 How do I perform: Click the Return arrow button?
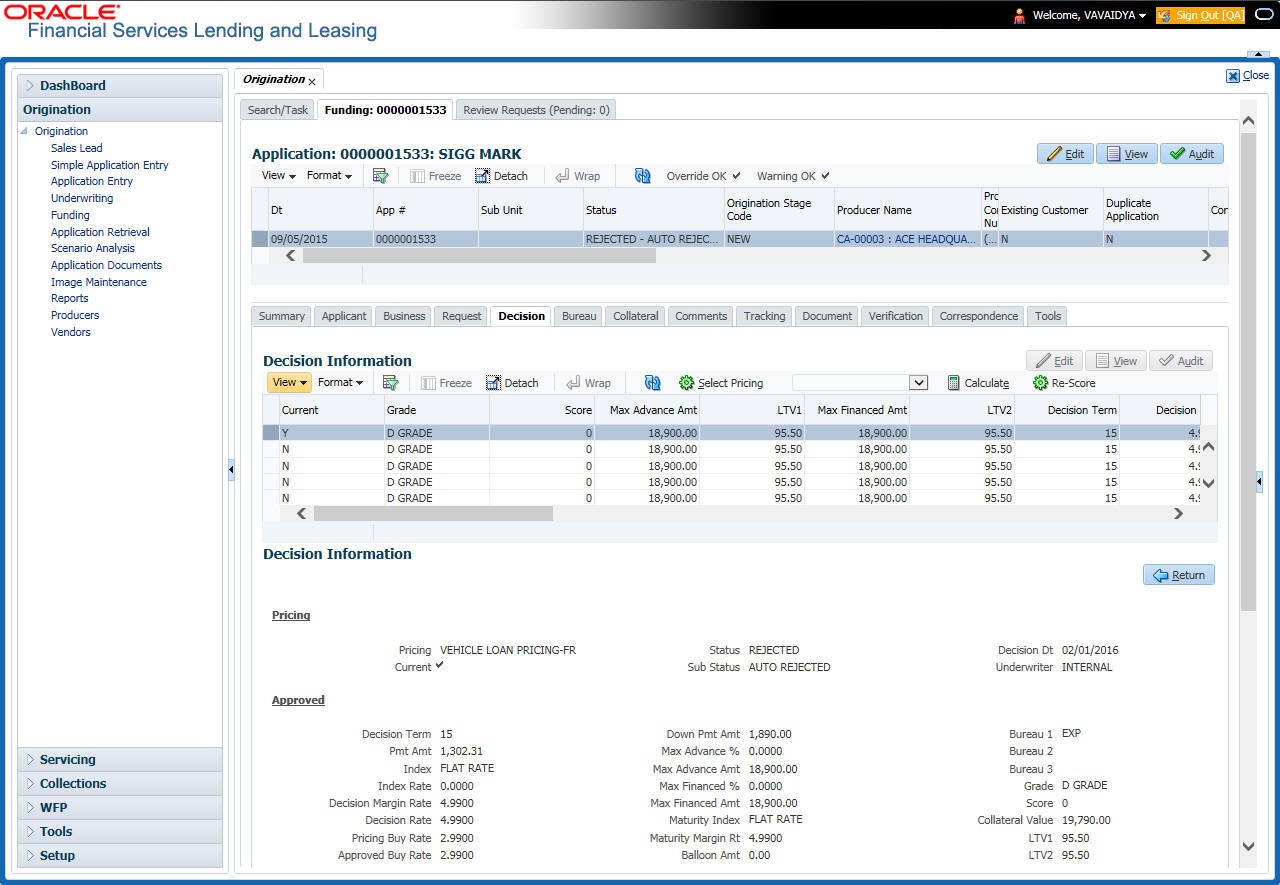click(1179, 575)
